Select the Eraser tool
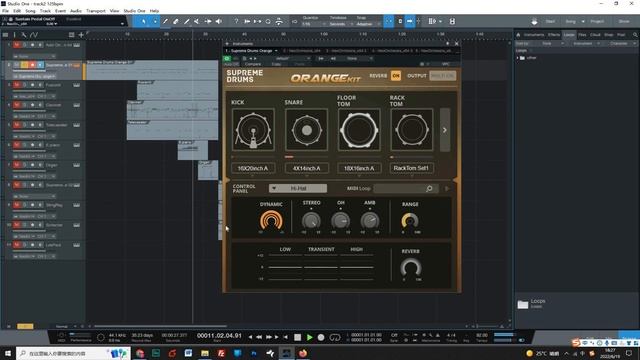Screen dimensions: 640x360 (x=176, y=21)
